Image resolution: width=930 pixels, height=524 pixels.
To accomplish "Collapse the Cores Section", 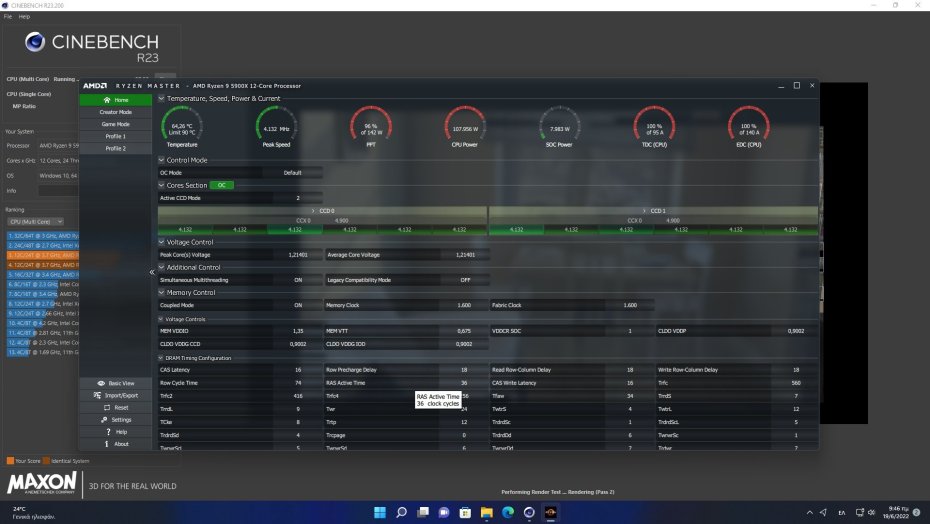I will coord(161,185).
